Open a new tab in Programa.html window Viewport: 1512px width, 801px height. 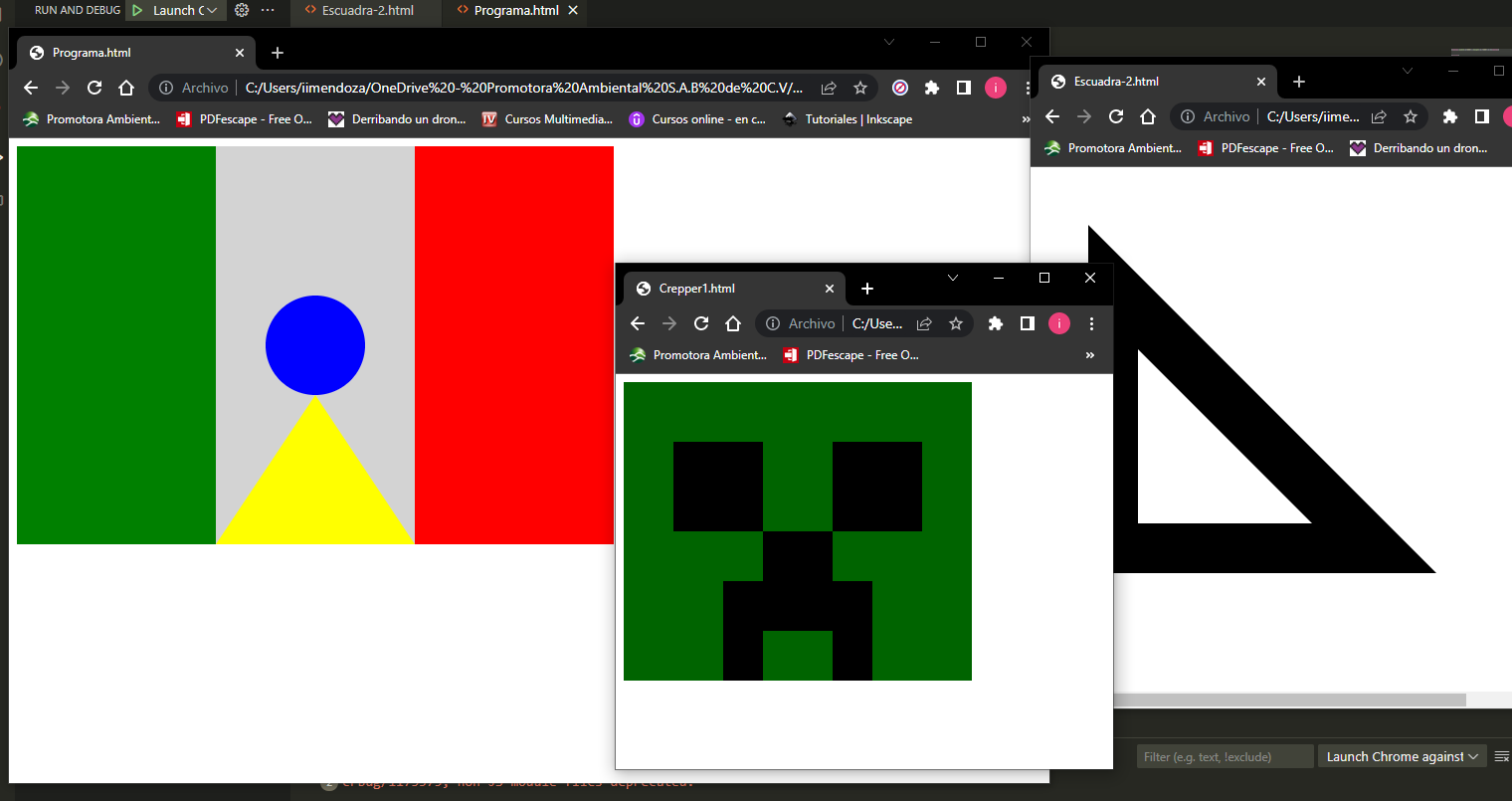click(x=278, y=53)
